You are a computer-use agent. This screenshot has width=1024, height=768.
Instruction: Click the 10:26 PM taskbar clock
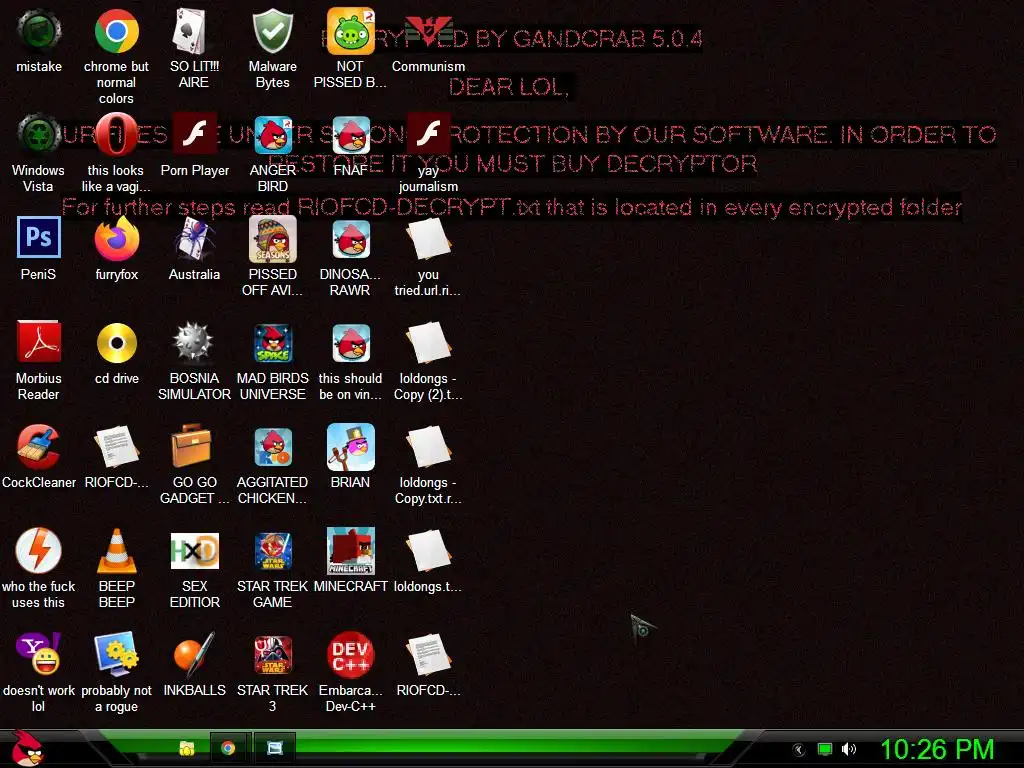pos(937,749)
